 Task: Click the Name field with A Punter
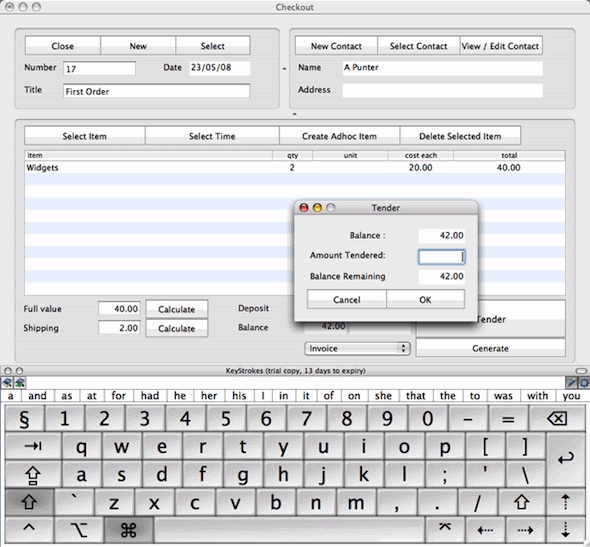click(442, 68)
